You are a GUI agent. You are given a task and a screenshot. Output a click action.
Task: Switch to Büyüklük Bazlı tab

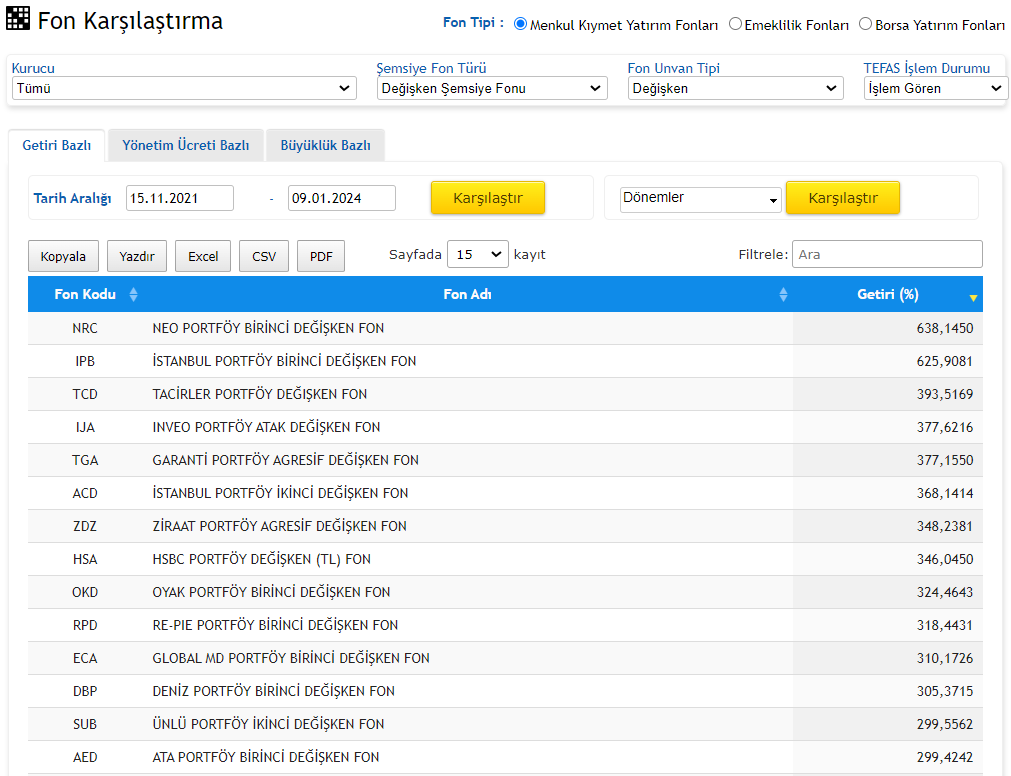click(x=326, y=146)
